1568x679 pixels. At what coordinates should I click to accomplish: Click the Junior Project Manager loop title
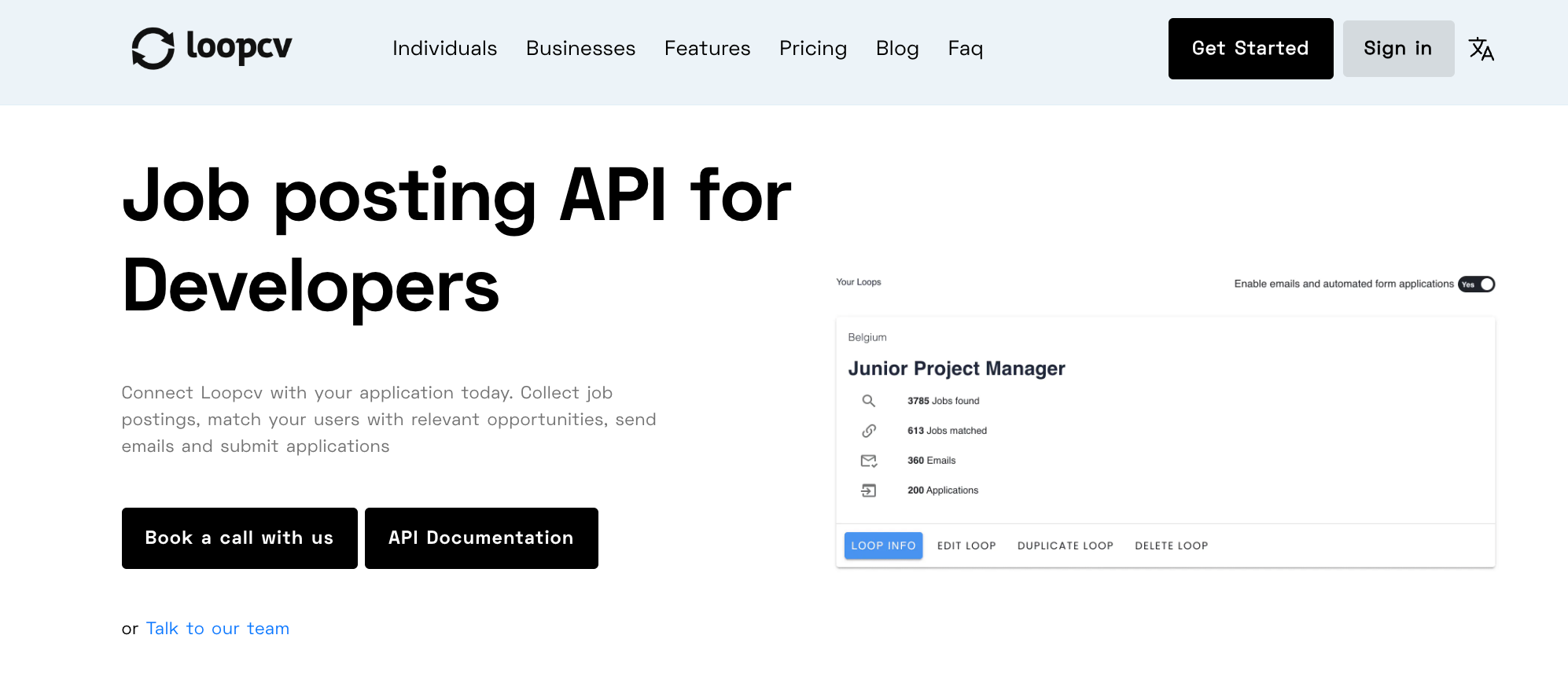coord(956,369)
